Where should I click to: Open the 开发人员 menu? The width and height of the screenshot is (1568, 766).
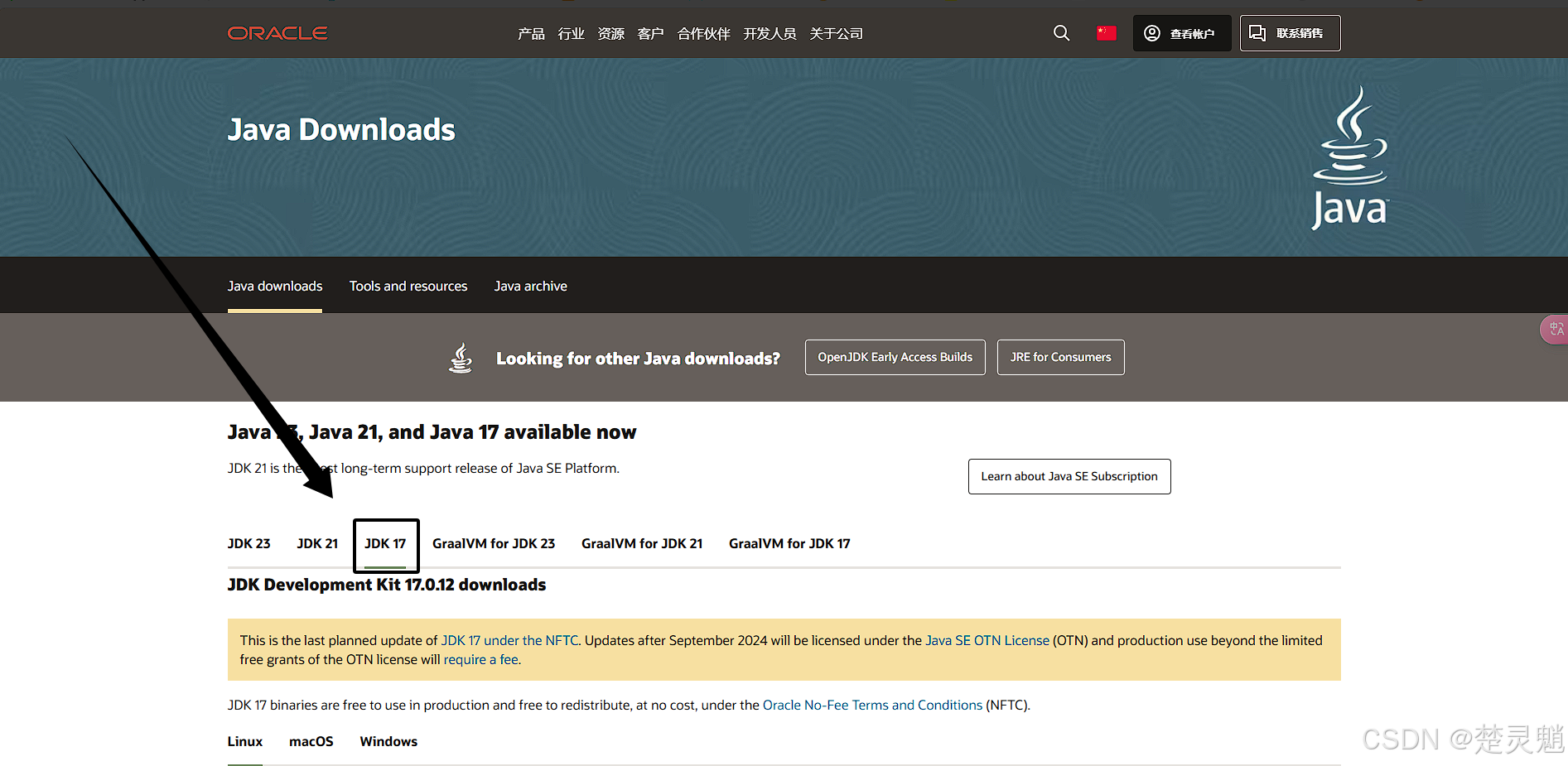(770, 33)
